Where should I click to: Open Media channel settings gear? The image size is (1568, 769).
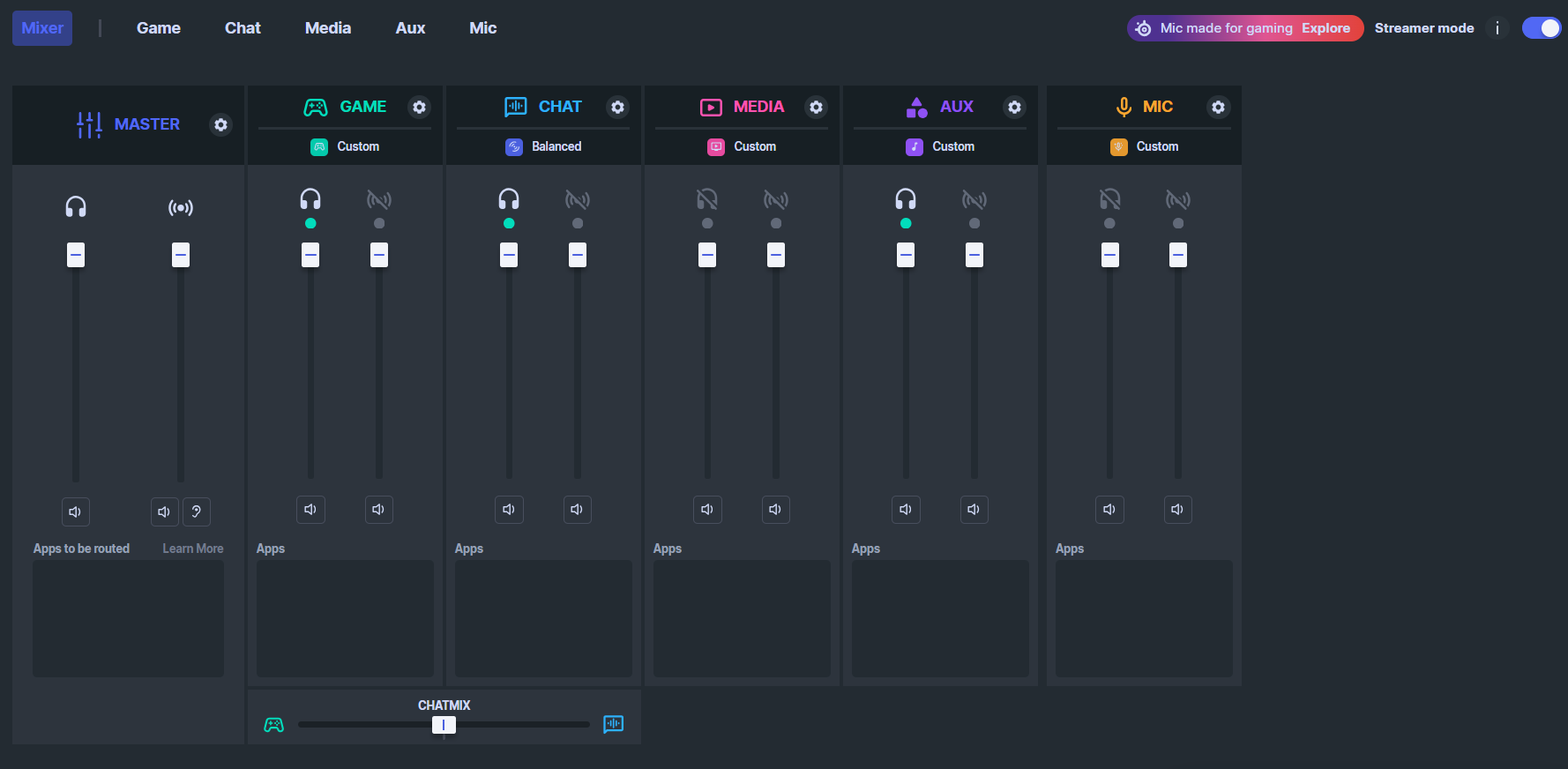[x=816, y=107]
